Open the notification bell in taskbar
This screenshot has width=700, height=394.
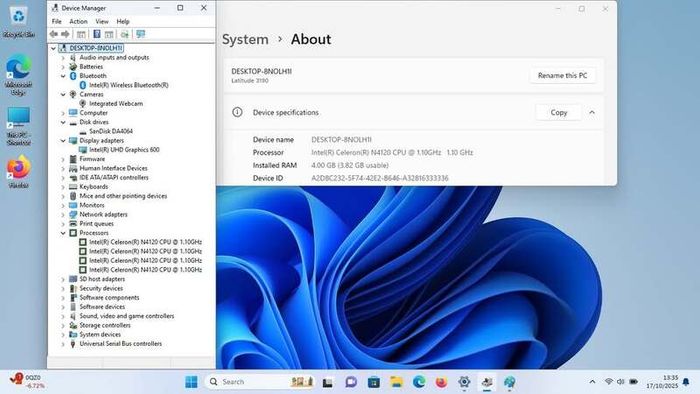tap(686, 382)
